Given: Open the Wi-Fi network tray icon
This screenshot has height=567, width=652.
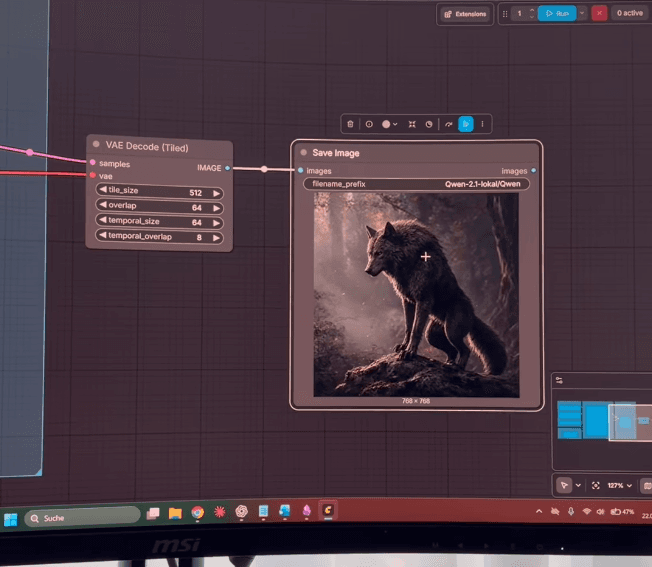Looking at the screenshot, I should (x=587, y=511).
